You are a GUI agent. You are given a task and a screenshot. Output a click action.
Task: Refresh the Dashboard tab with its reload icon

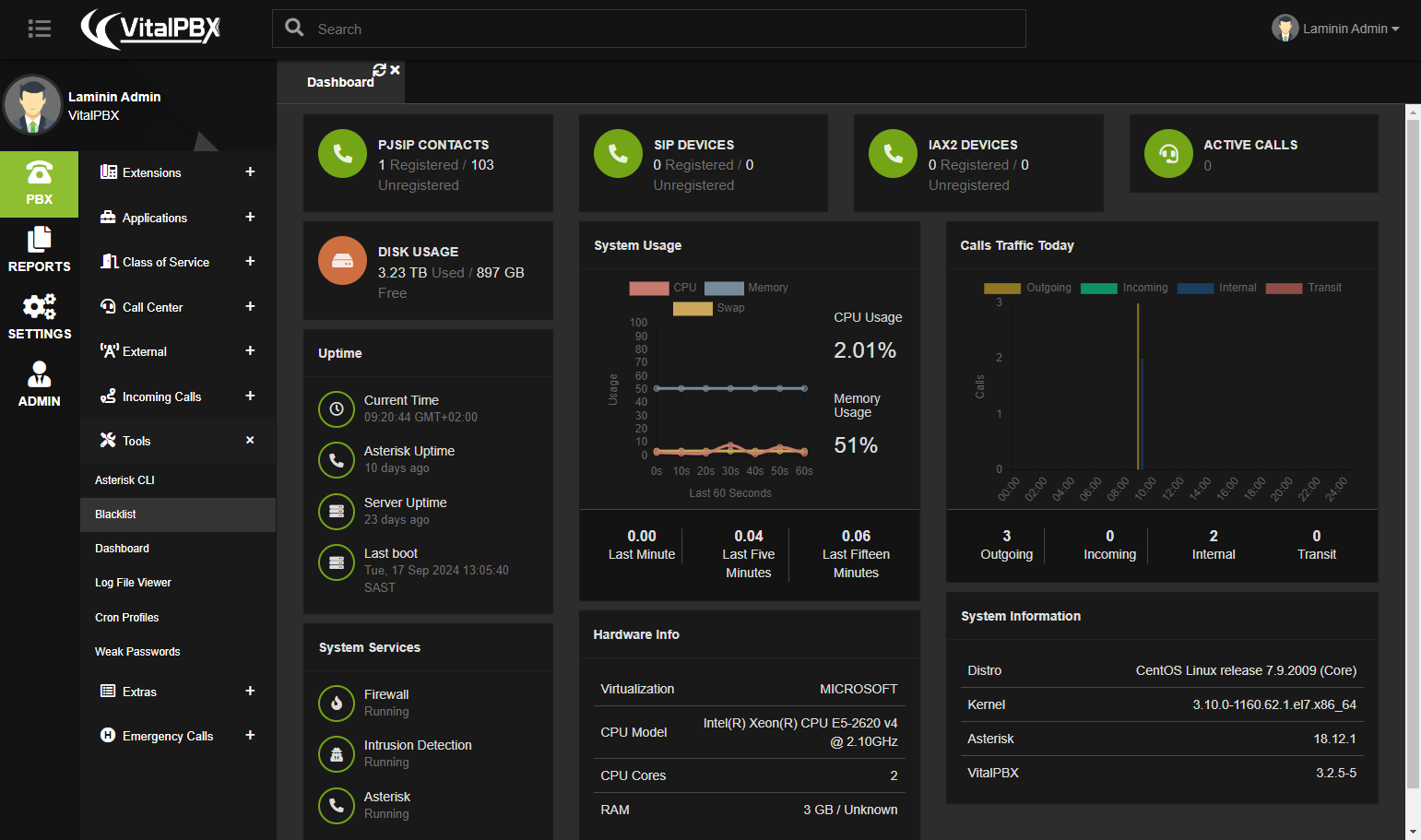tap(379, 70)
